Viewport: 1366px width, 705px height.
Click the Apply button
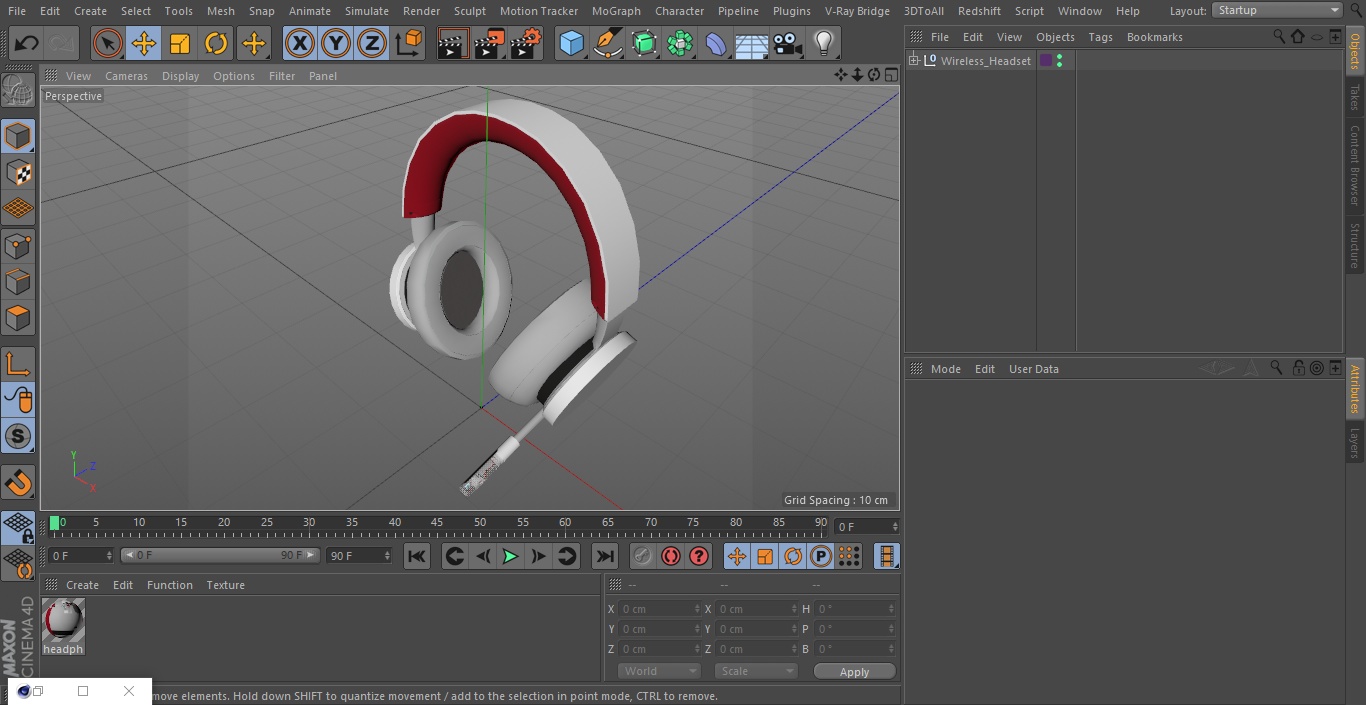coord(854,672)
